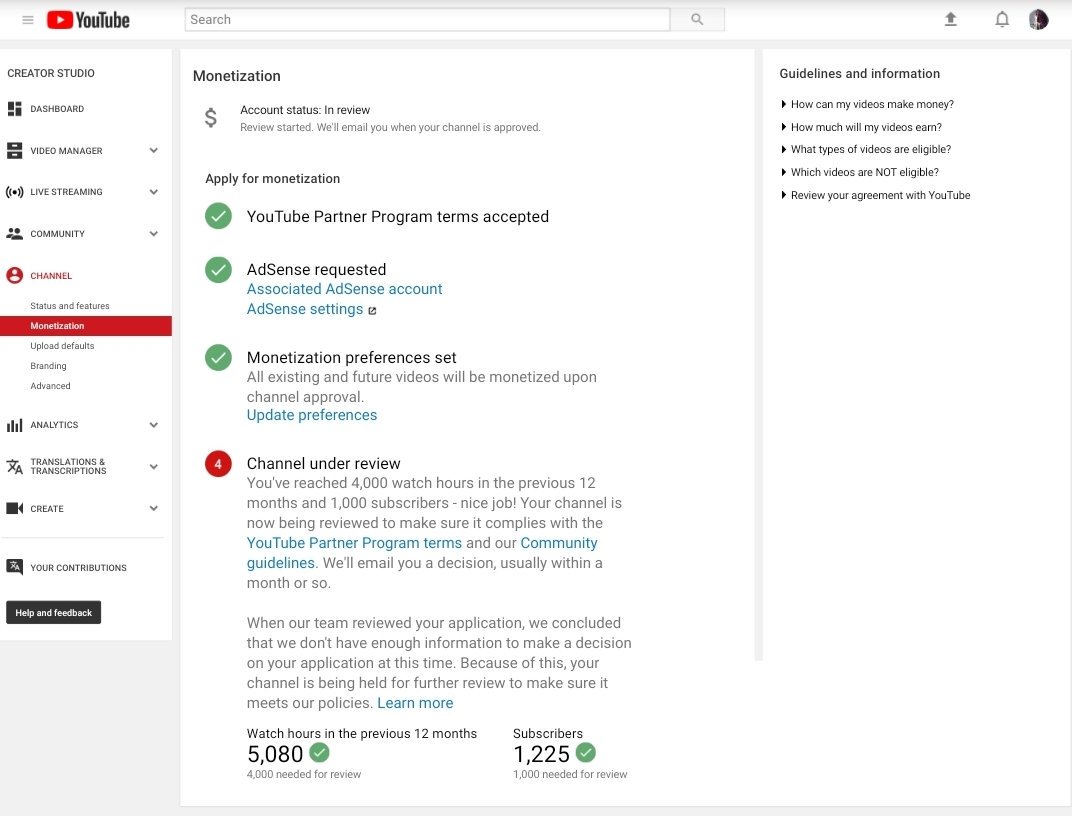Screen dimensions: 1072x816
Task: Click the Create camera icon
Action: (14, 508)
